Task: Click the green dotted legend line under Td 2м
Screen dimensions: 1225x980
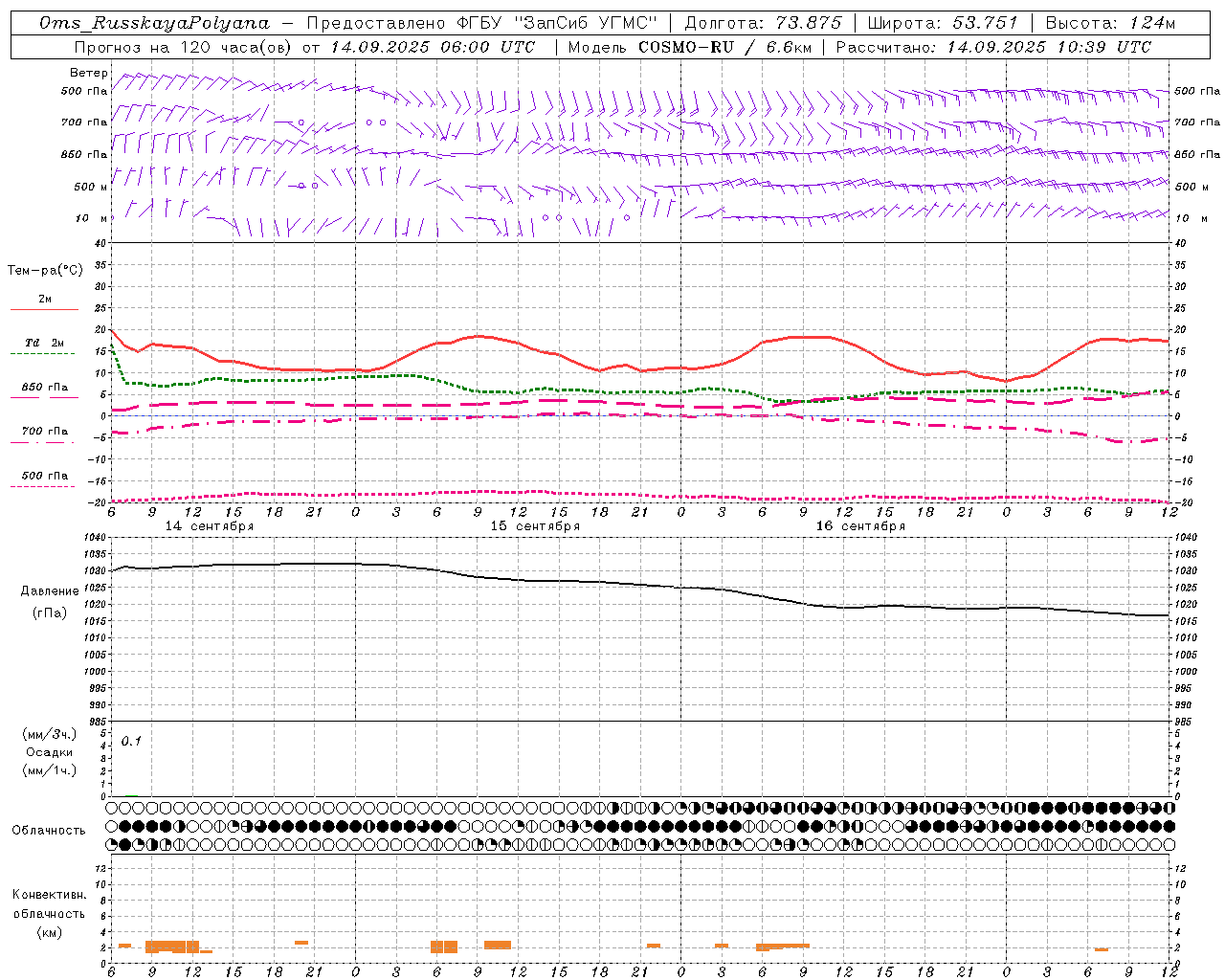Action: pyautogui.click(x=42, y=354)
